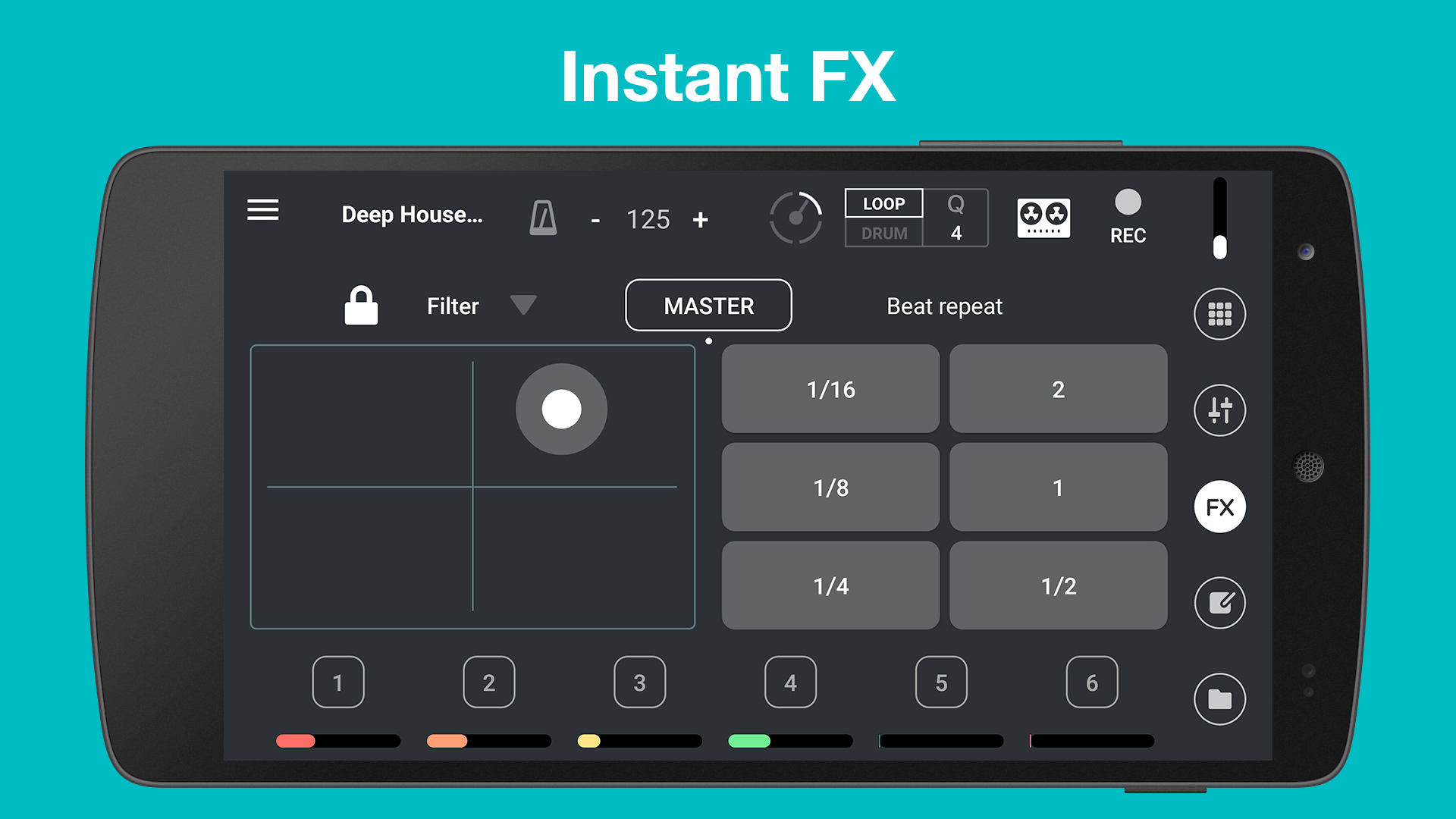
Task: Open the edit pencil view
Action: [1219, 603]
